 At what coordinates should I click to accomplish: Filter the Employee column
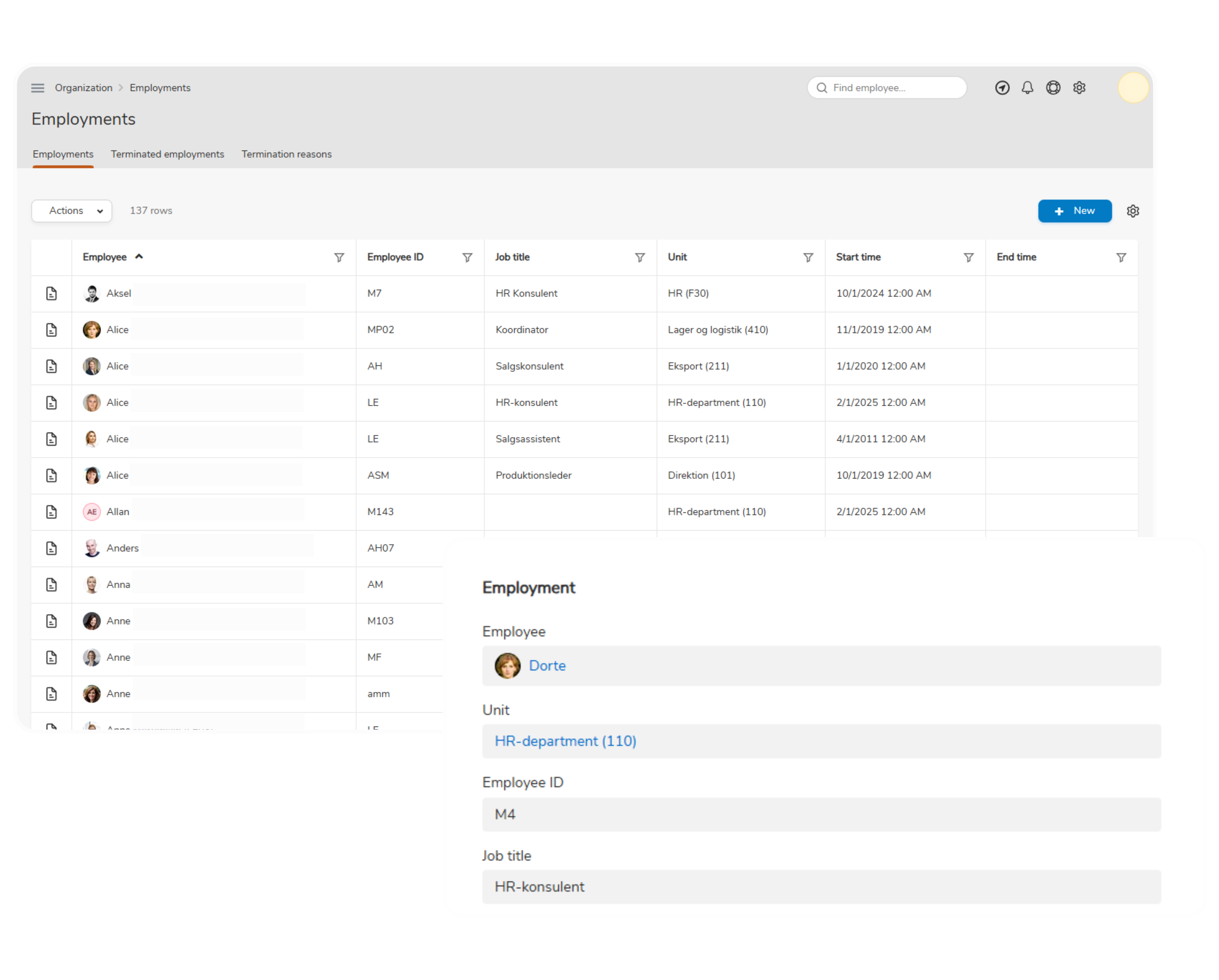coord(339,257)
